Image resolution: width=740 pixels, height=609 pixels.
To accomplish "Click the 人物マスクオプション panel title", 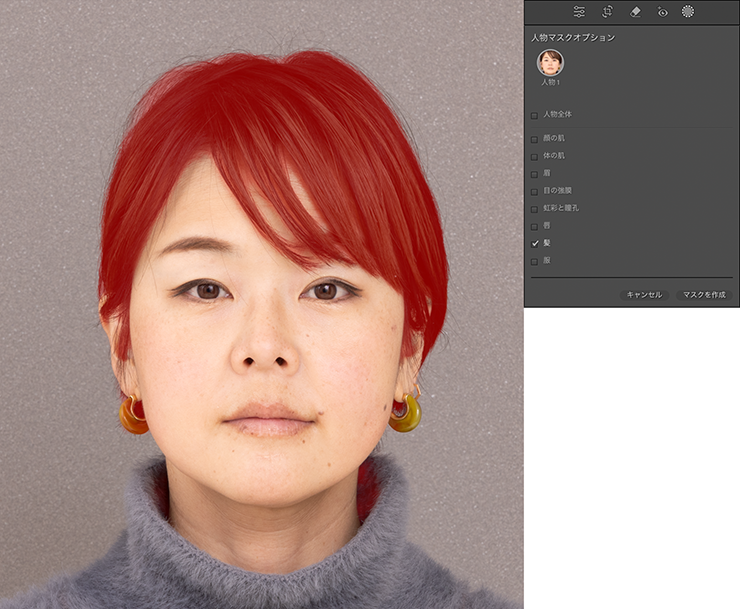I will coord(572,37).
